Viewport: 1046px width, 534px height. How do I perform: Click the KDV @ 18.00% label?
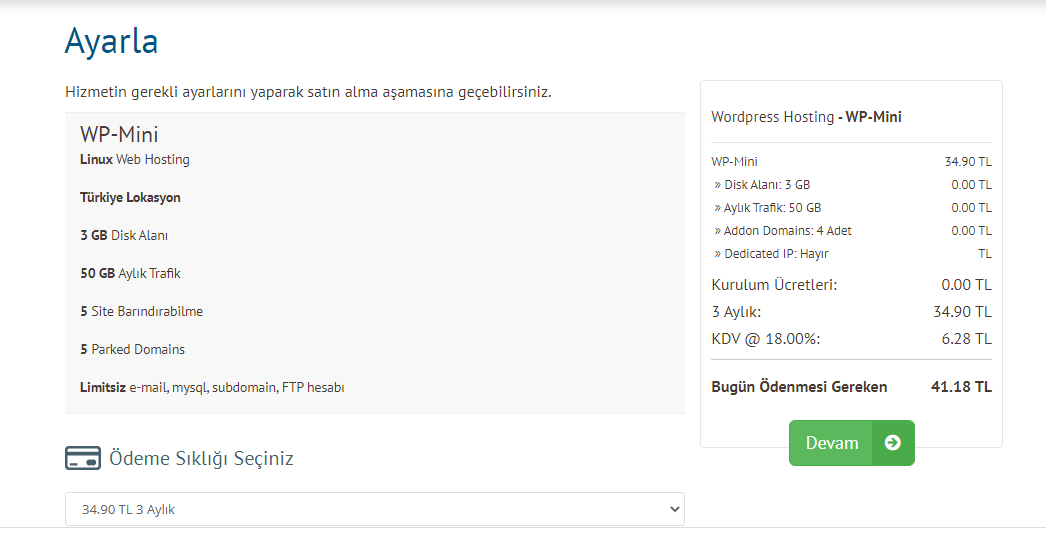[x=765, y=339]
